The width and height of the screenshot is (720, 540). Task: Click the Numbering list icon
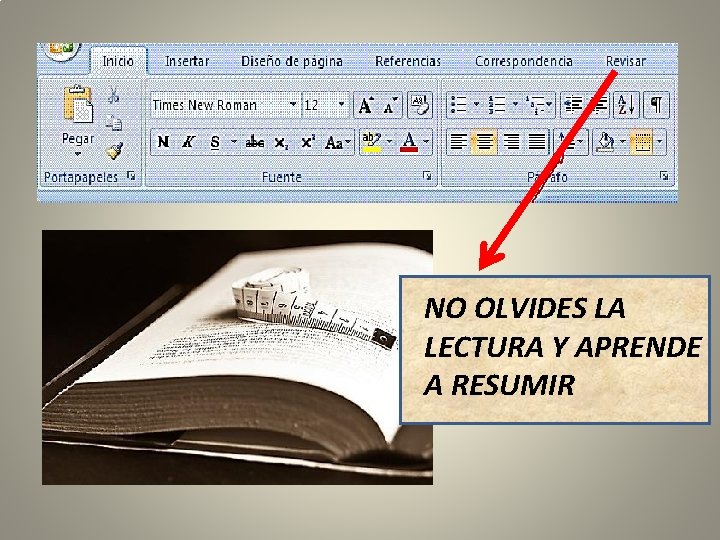click(x=496, y=105)
